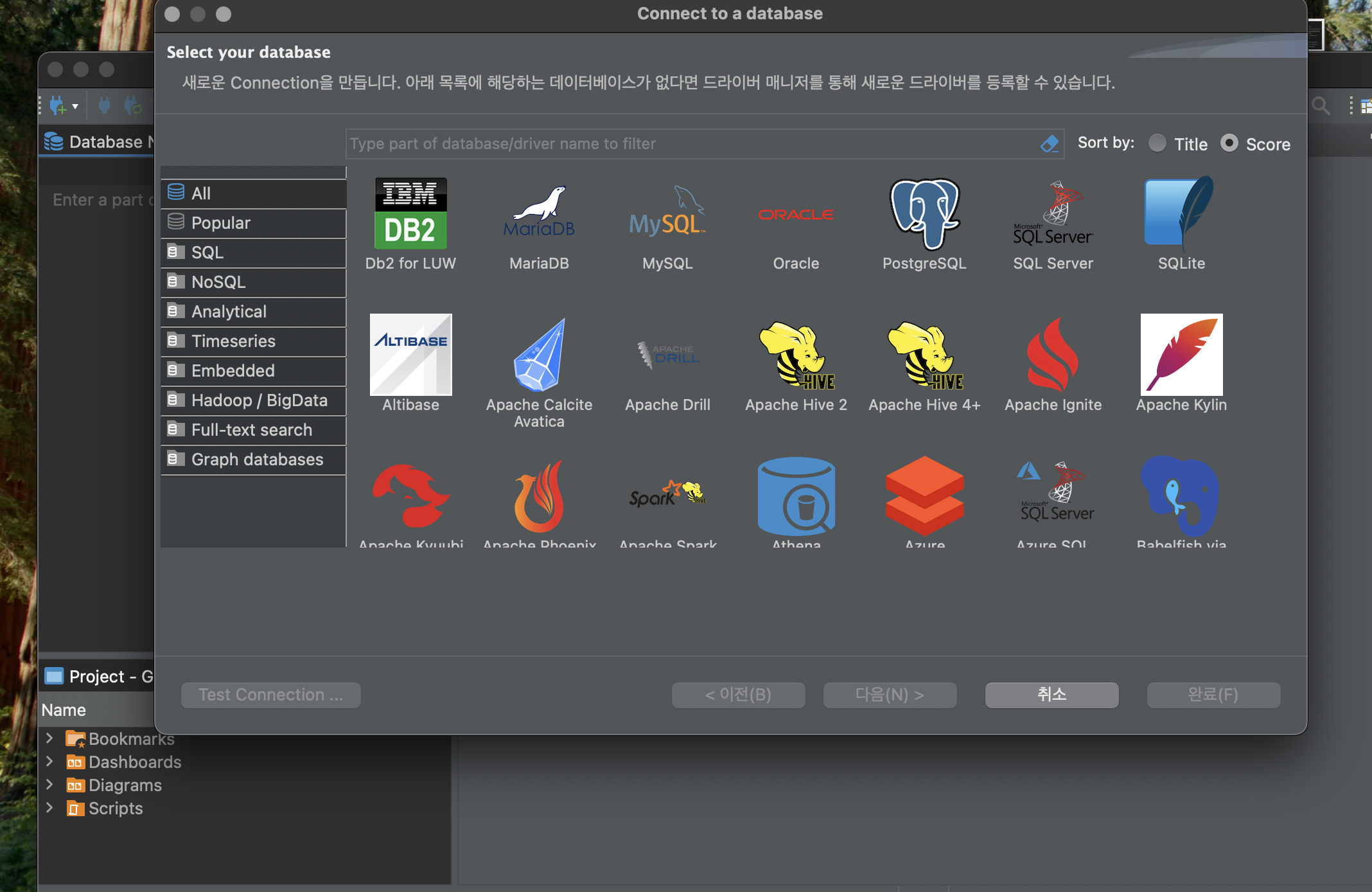1372x892 pixels.
Task: Open the Graph databases category
Action: [257, 459]
